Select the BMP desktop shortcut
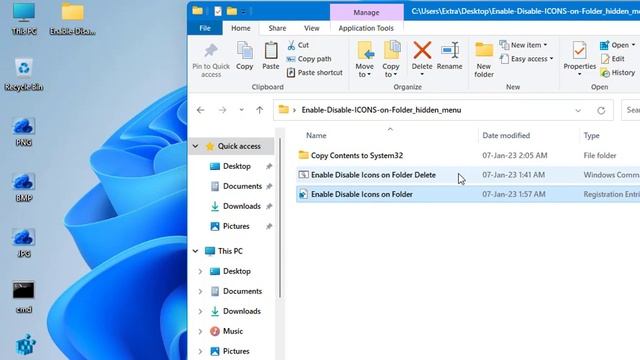The height and width of the screenshot is (360, 640). coord(23,187)
